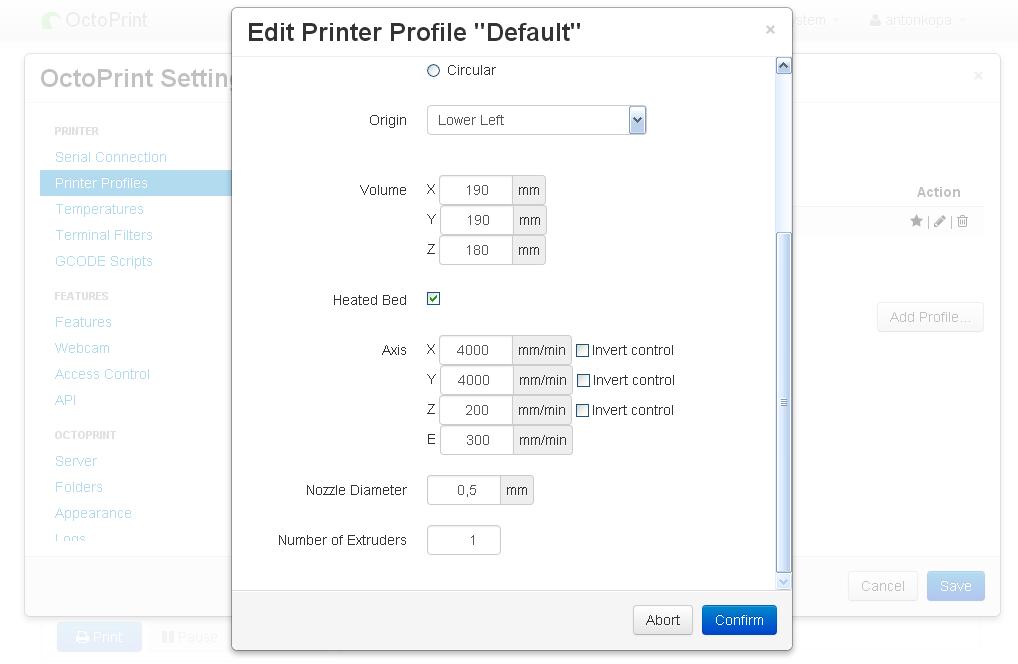Open API settings section
Viewport: 1018px width, 664px height.
[66, 400]
